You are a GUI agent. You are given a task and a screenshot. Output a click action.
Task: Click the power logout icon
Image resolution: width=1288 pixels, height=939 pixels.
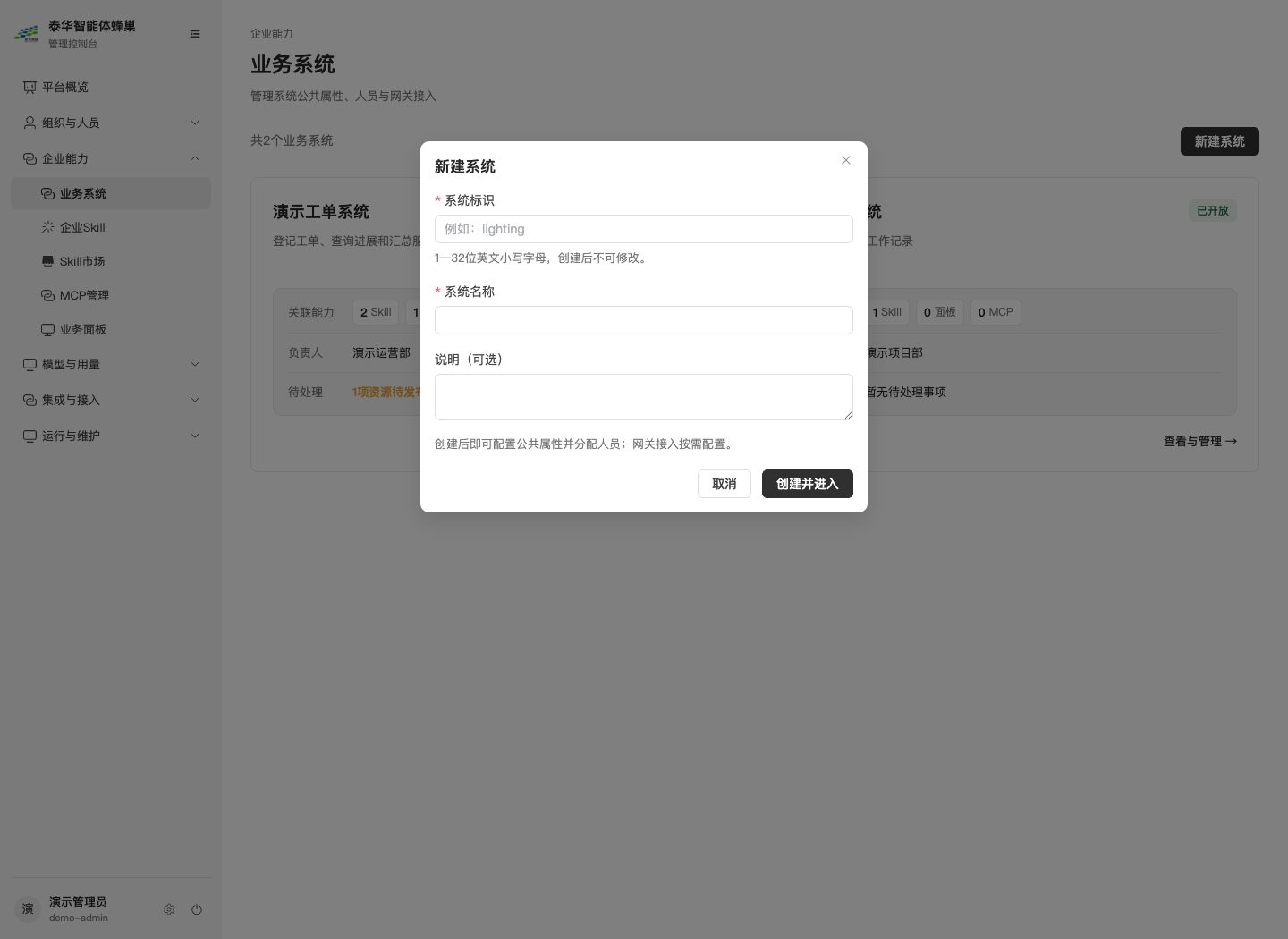197,909
